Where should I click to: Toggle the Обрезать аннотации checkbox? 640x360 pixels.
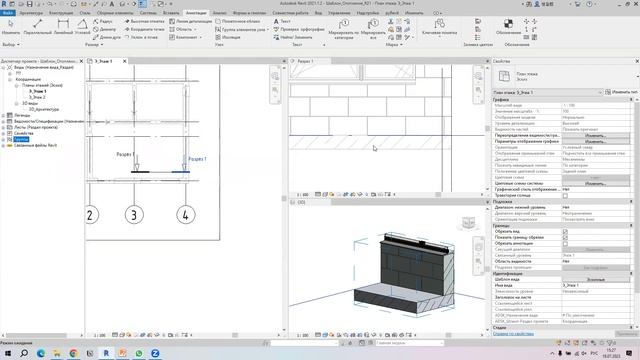coord(565,244)
